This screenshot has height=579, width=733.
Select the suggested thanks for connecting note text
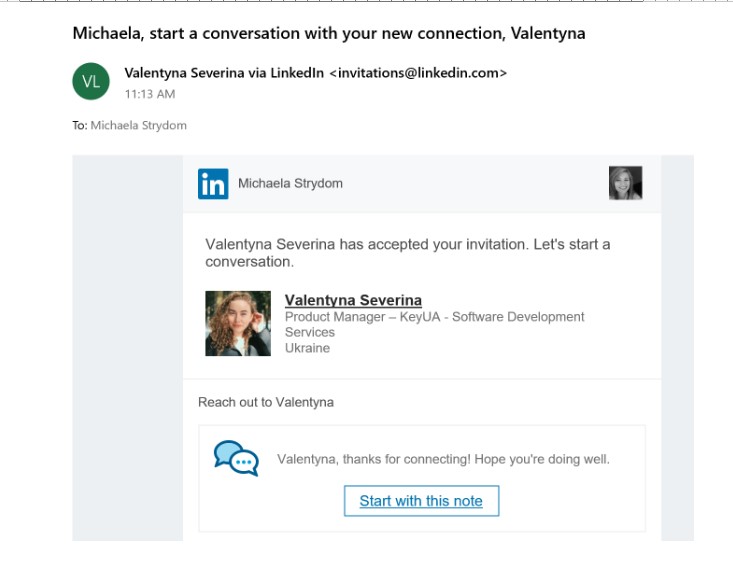[443, 459]
